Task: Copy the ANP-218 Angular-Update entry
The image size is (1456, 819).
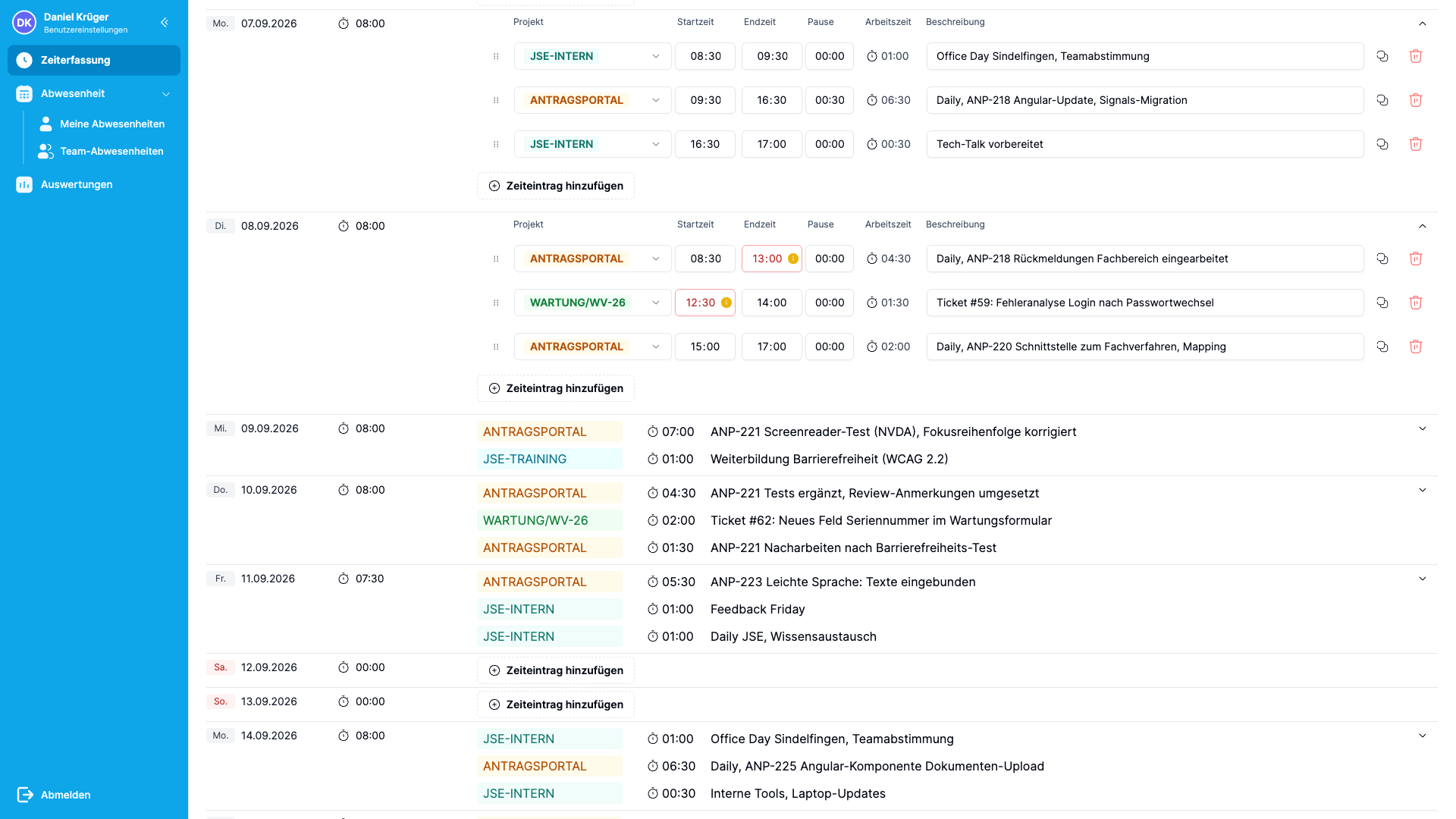Action: click(1382, 100)
